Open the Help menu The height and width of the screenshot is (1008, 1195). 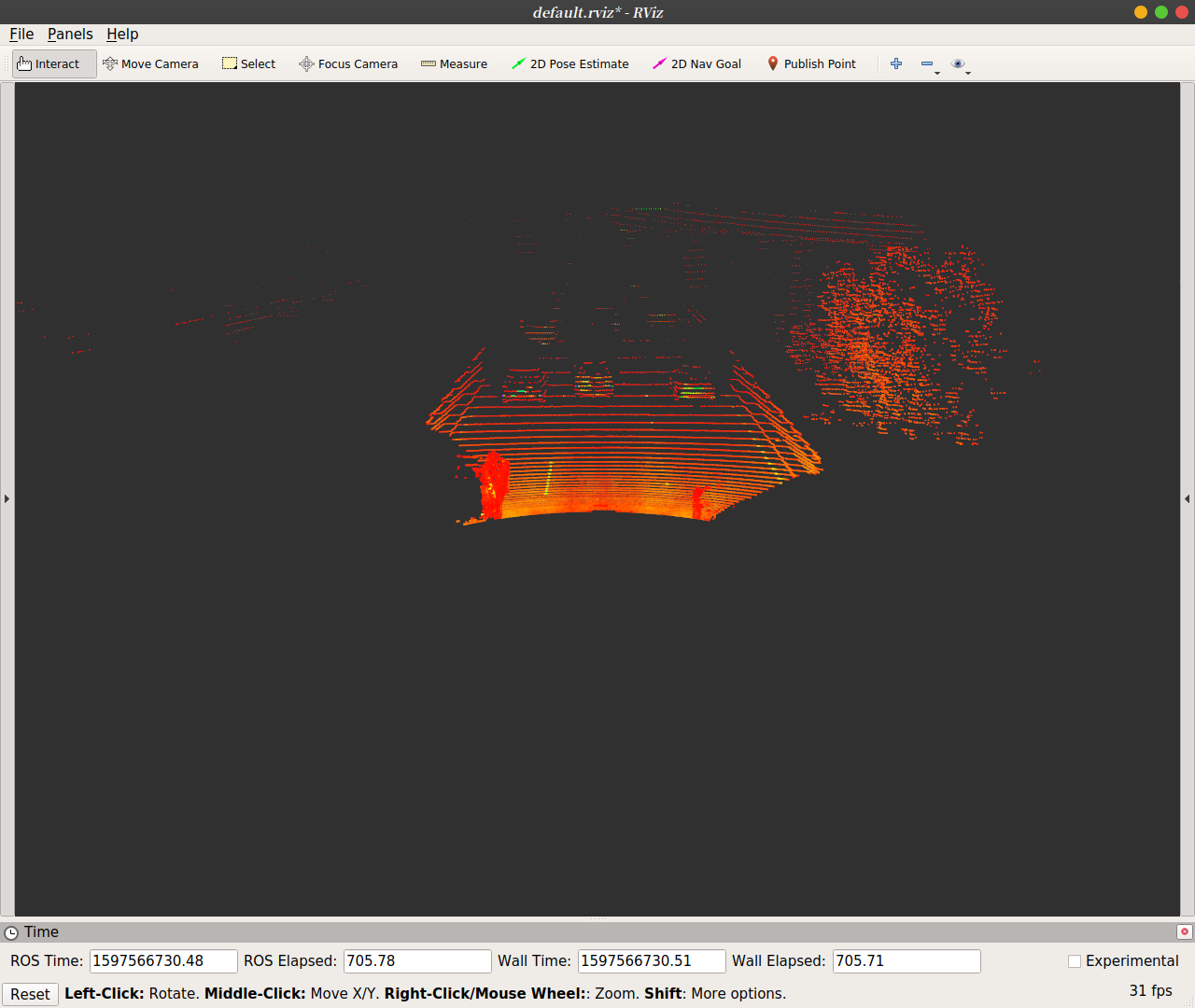122,34
